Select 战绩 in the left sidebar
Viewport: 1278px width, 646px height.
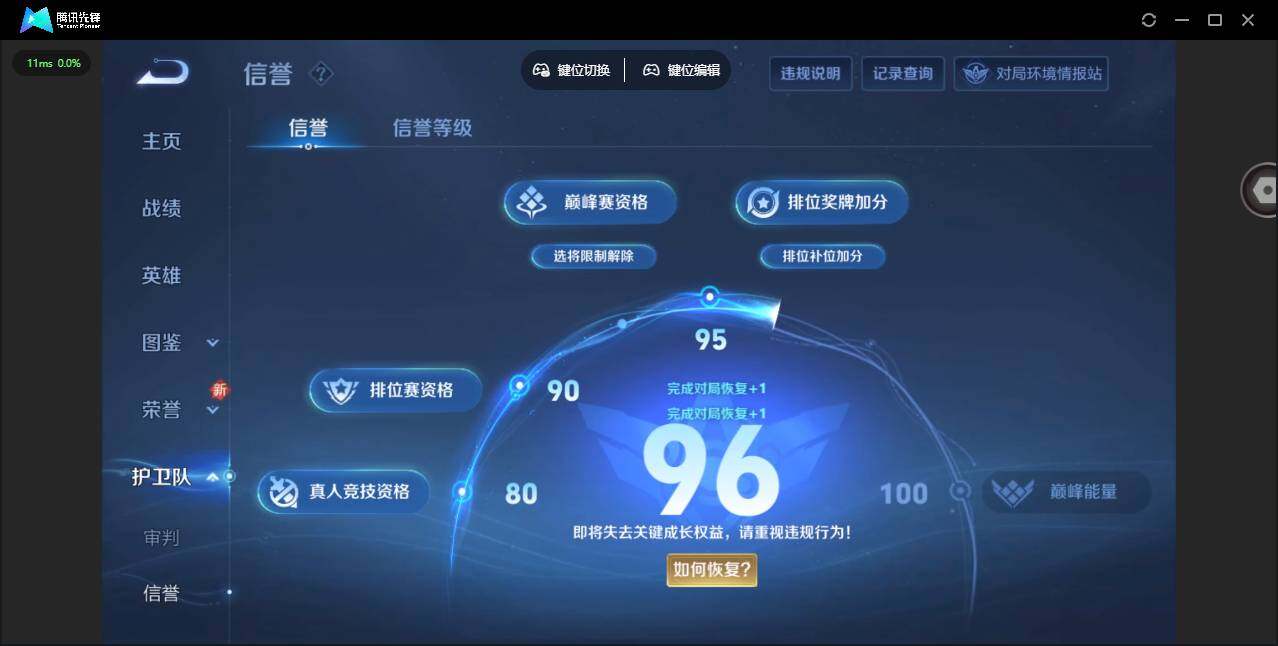[x=162, y=209]
